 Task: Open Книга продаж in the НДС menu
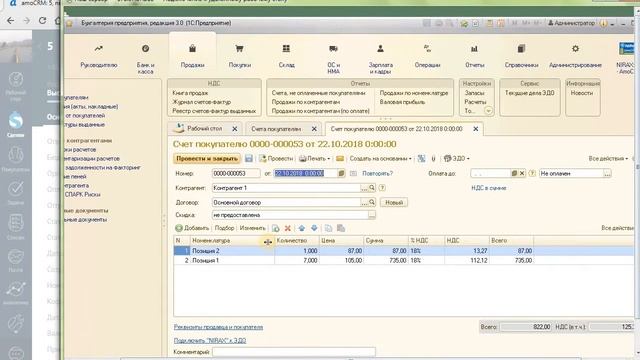[190, 93]
